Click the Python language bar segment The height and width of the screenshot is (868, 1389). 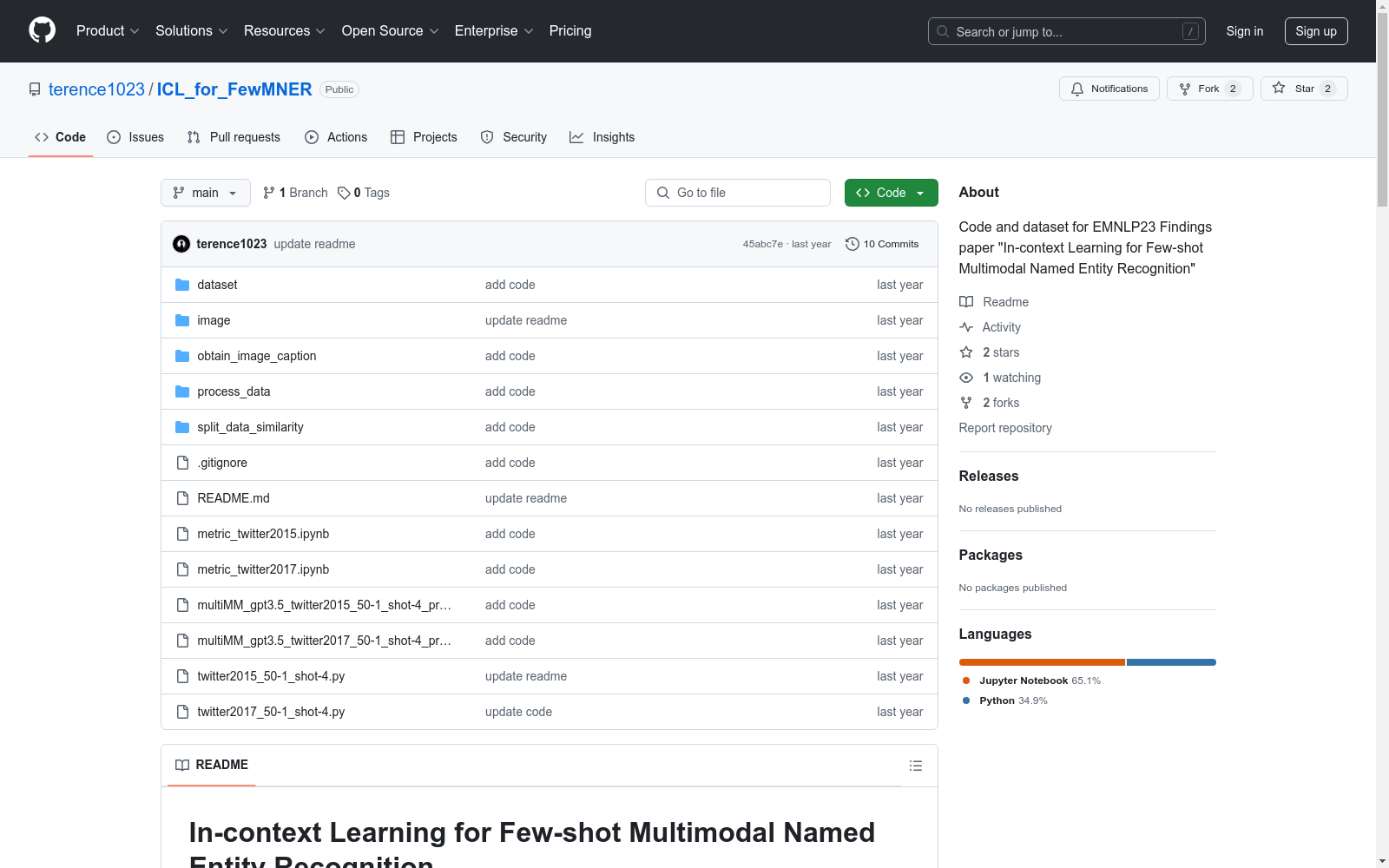click(x=1171, y=662)
